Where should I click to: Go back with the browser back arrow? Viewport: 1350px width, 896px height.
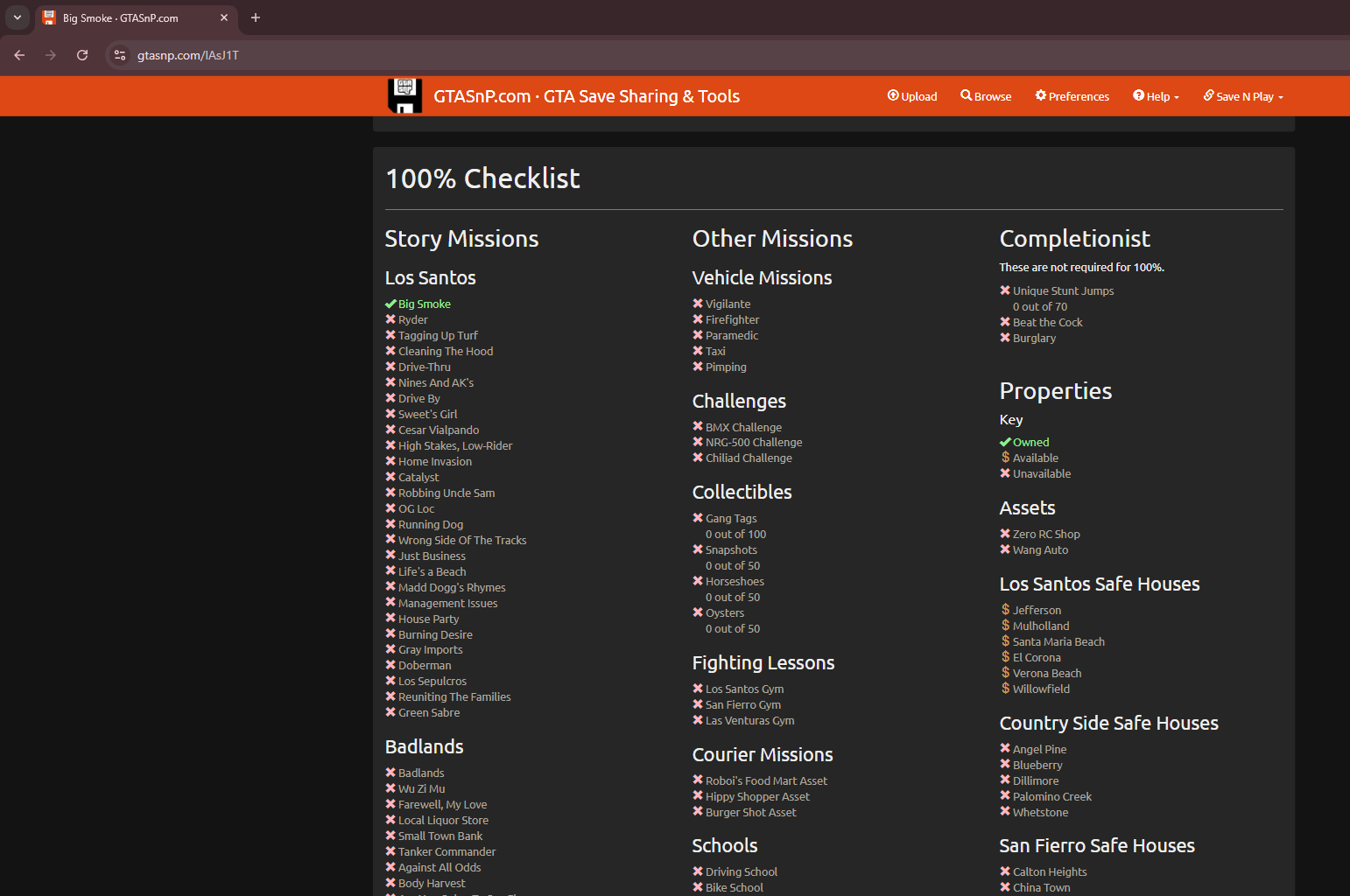pos(19,55)
